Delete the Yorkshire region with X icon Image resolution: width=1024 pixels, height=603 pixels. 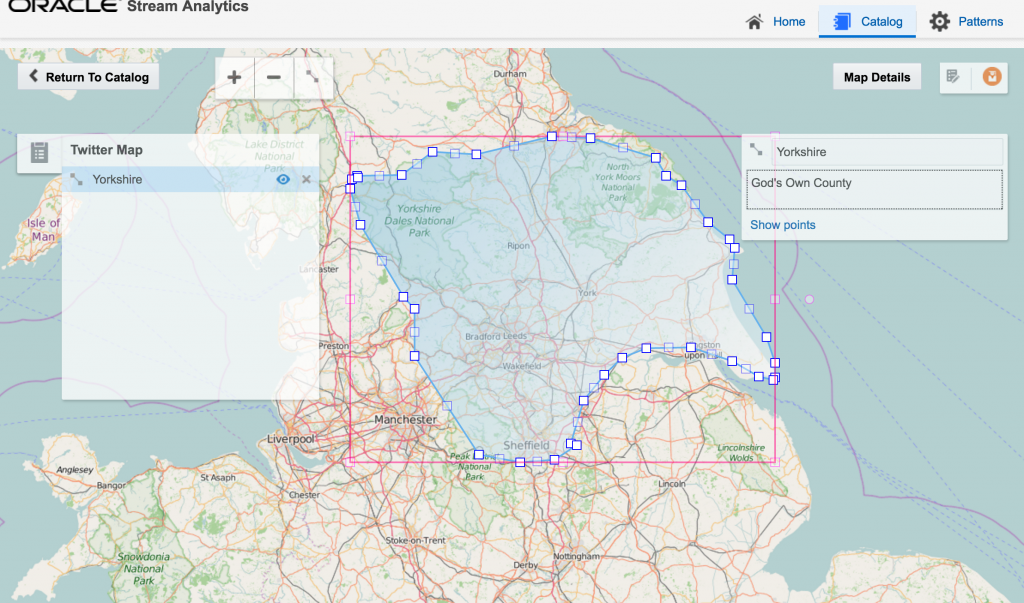click(x=306, y=180)
